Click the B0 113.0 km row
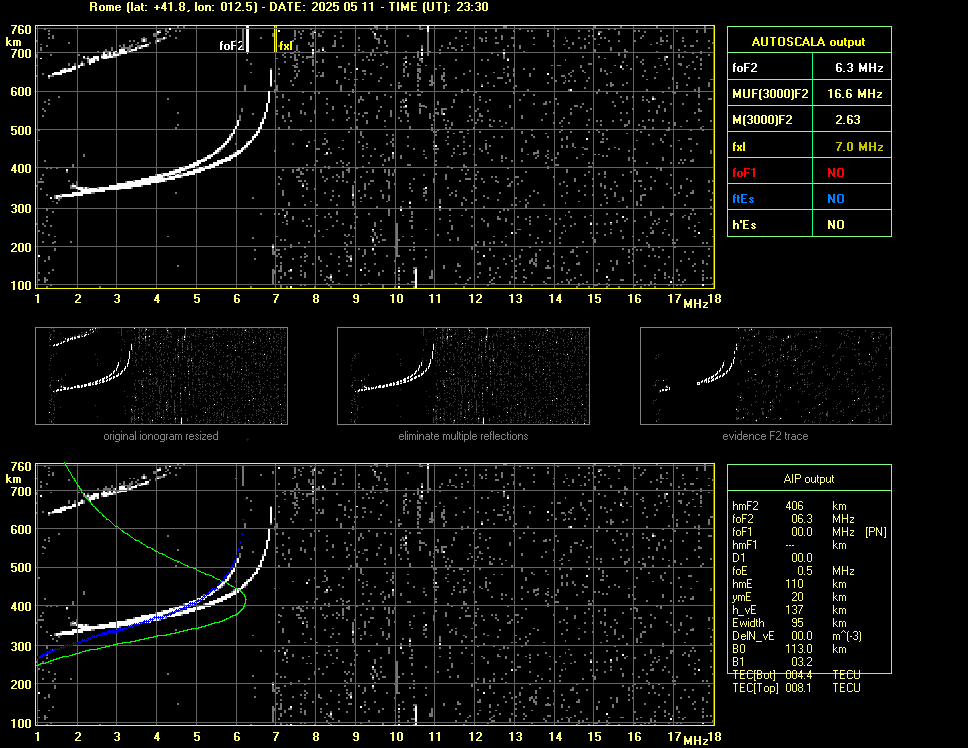 point(788,649)
